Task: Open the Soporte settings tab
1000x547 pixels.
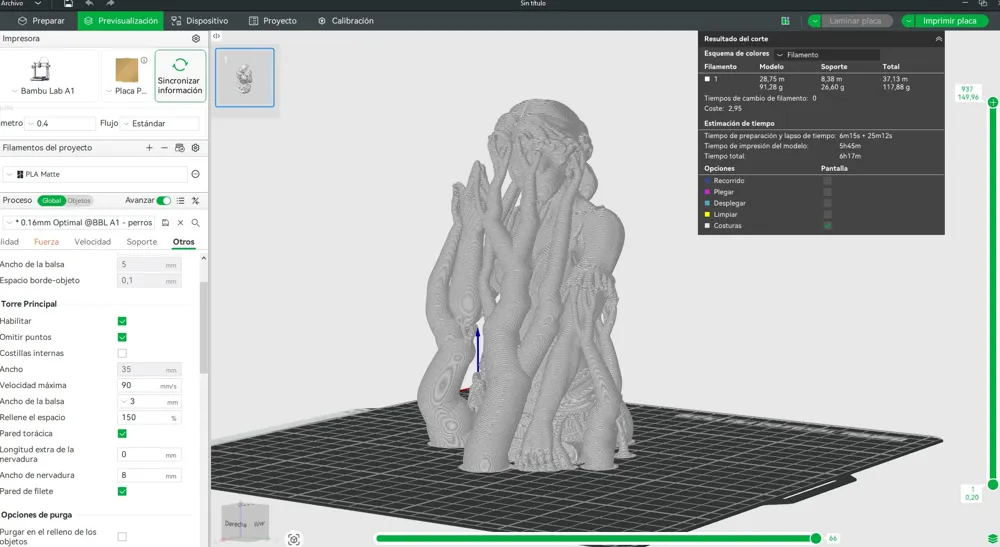Action: click(x=142, y=242)
